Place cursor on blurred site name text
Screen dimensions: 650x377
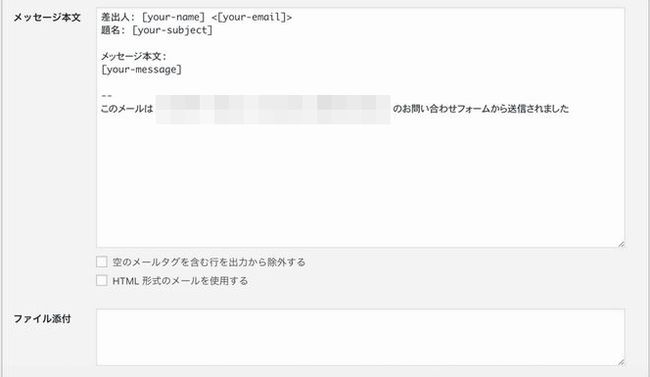[273, 109]
